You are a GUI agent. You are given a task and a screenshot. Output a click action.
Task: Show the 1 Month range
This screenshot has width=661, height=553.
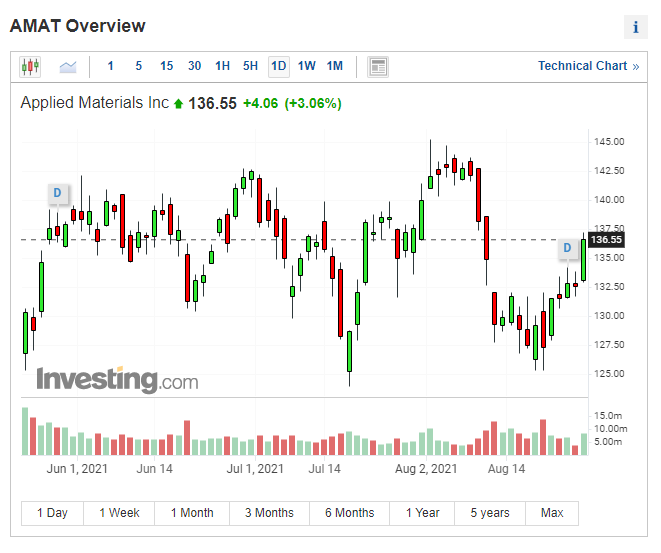[192, 513]
